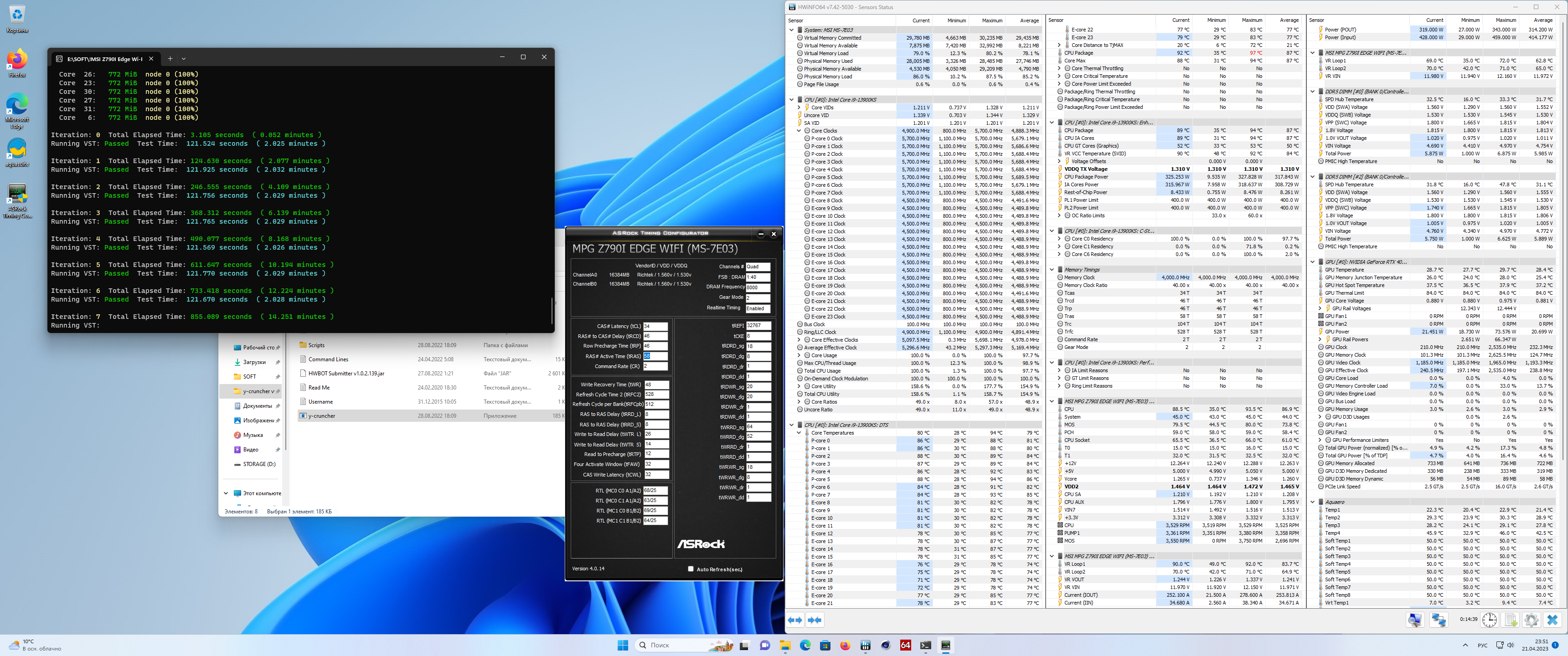Viewport: 1568px width, 656px height.
Task: Click the log file add icon
Action: (1510, 620)
